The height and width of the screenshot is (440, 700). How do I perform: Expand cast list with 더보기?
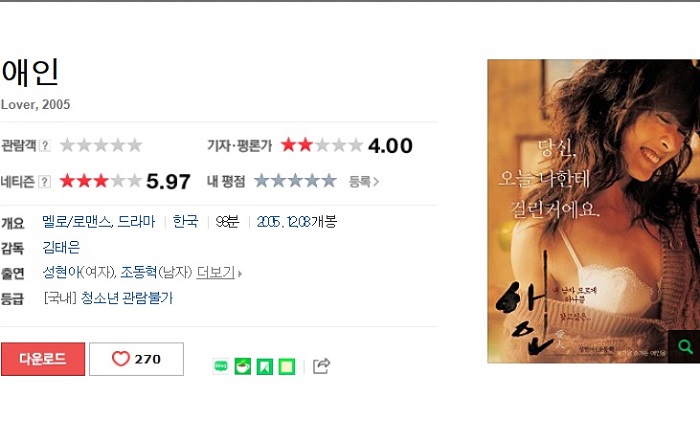(218, 272)
